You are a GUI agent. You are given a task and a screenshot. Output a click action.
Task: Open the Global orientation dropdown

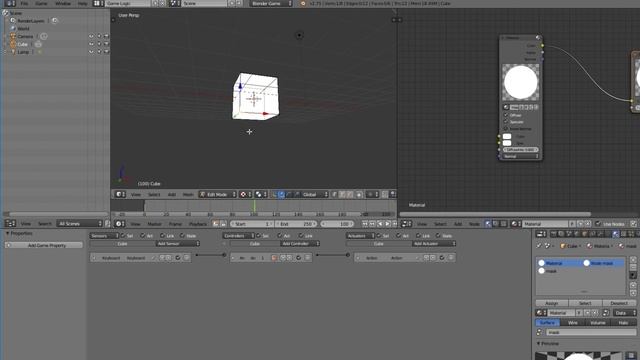point(313,194)
